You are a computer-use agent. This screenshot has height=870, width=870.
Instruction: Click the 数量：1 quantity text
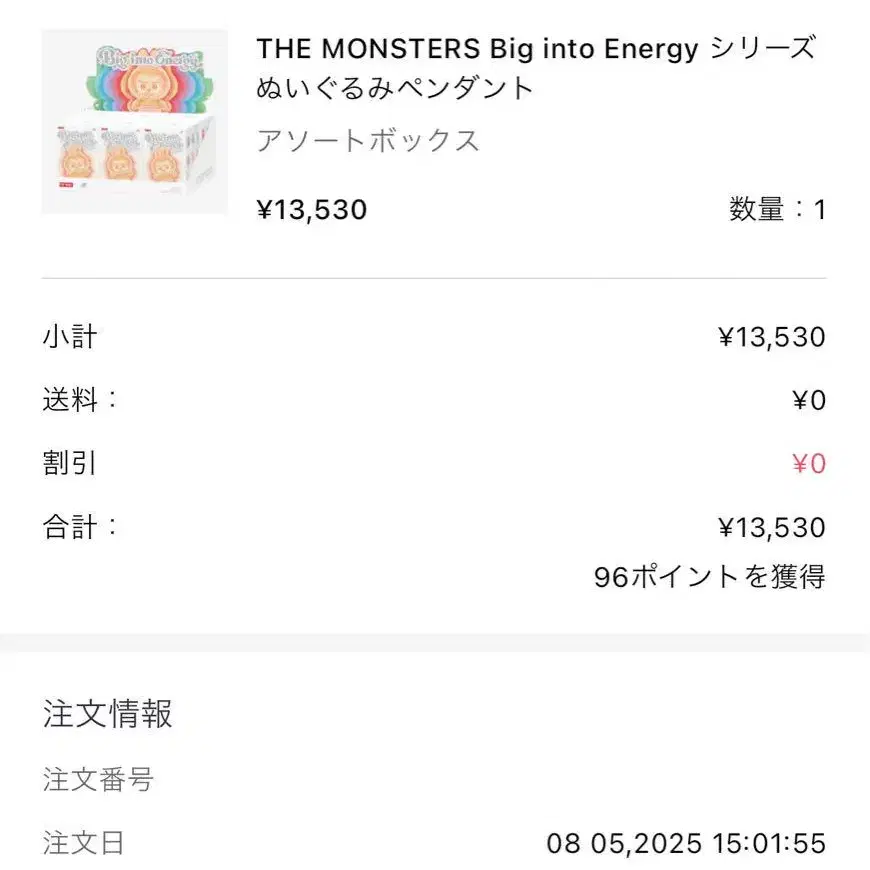coord(777,210)
